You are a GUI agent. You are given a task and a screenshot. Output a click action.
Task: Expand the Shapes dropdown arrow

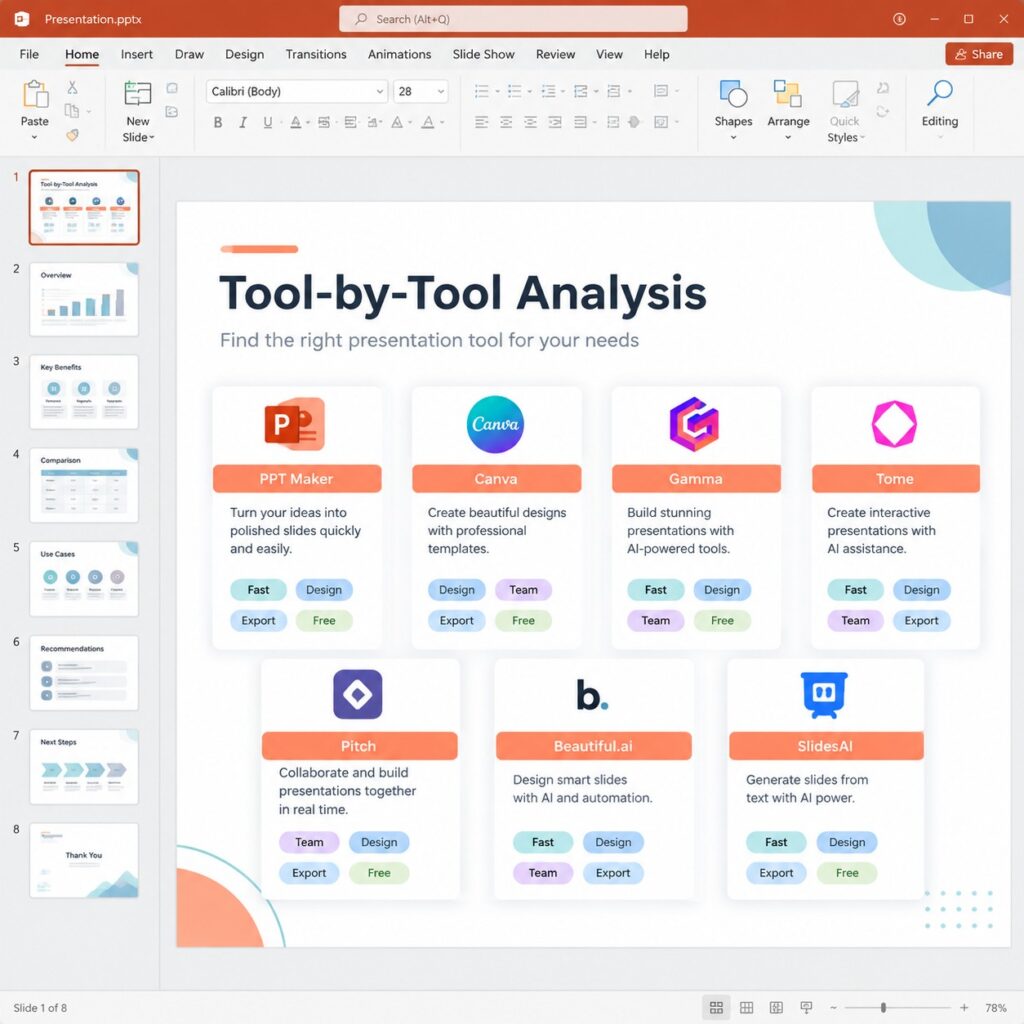[x=733, y=137]
